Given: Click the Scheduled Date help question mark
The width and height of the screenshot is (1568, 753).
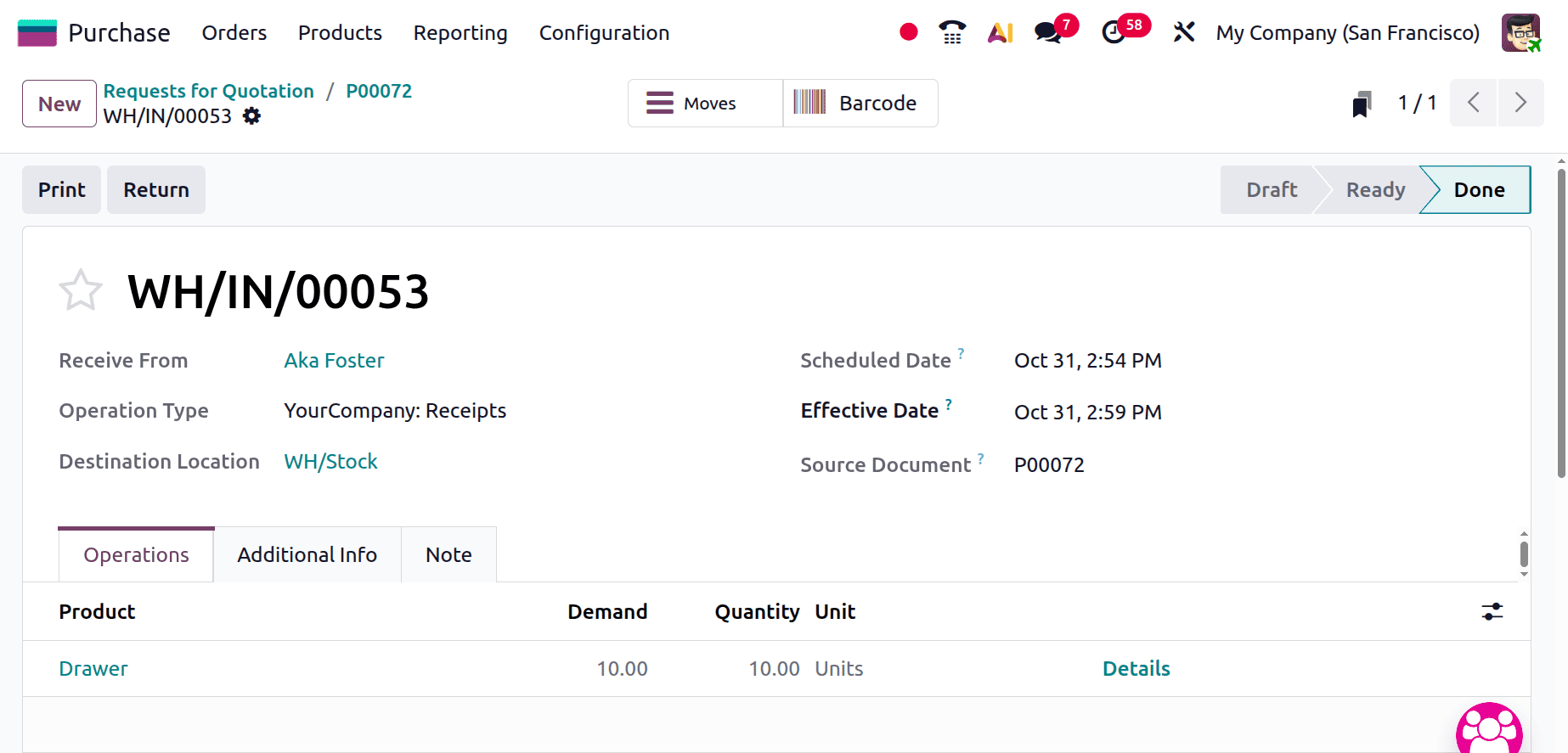Looking at the screenshot, I should [x=961, y=352].
